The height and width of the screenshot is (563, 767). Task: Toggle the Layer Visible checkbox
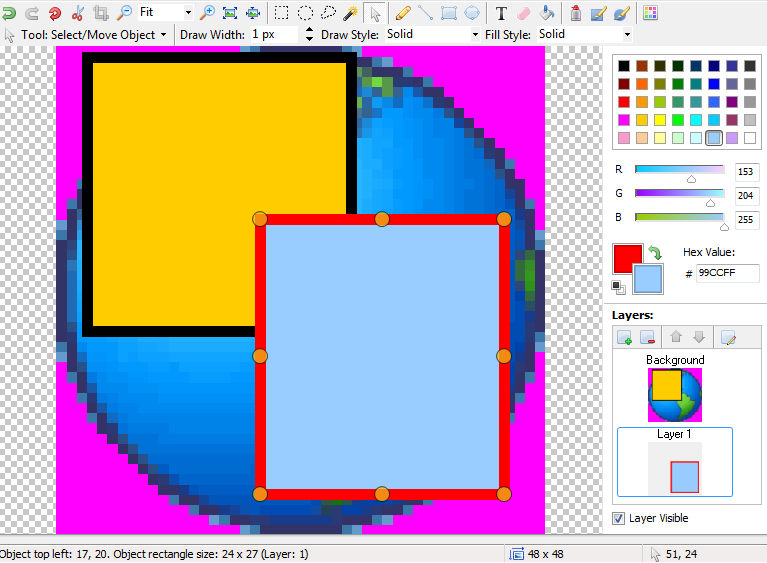point(619,518)
